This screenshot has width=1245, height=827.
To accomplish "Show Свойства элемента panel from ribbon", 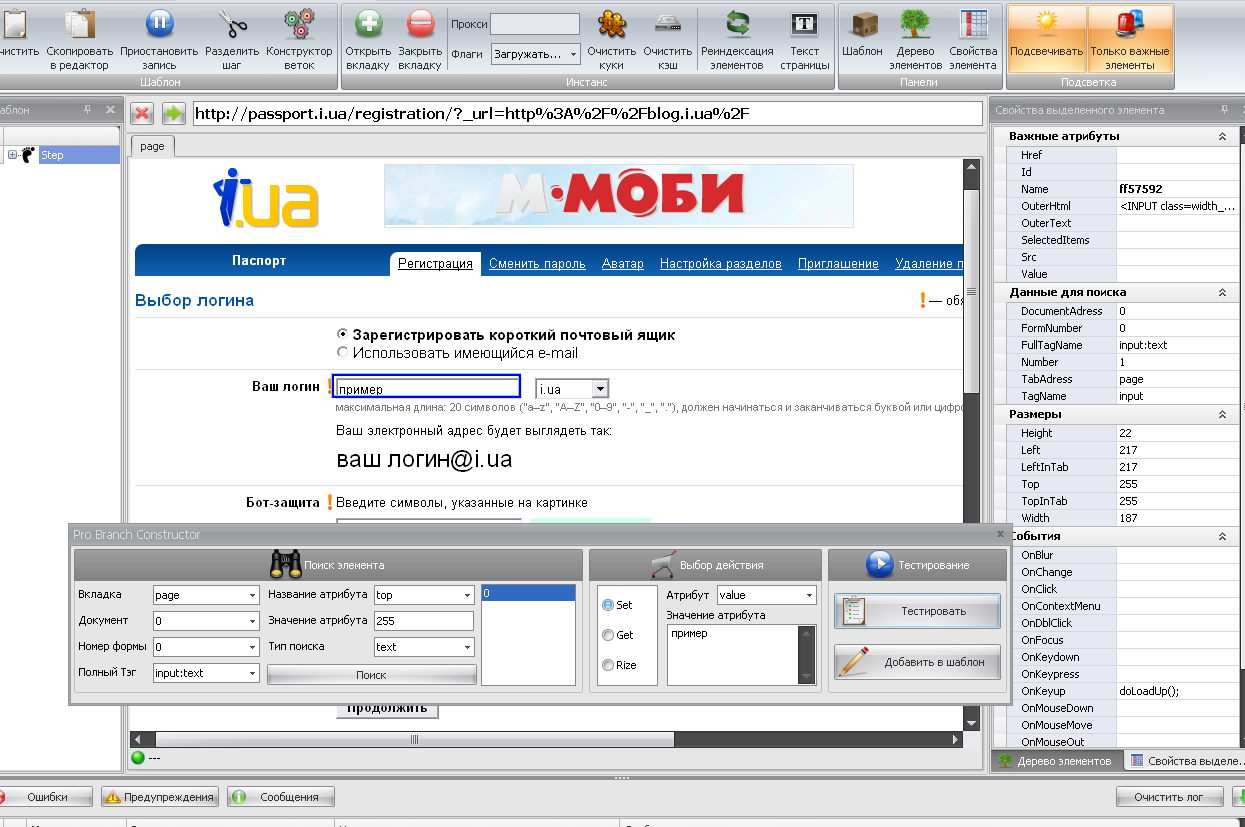I will point(973,24).
